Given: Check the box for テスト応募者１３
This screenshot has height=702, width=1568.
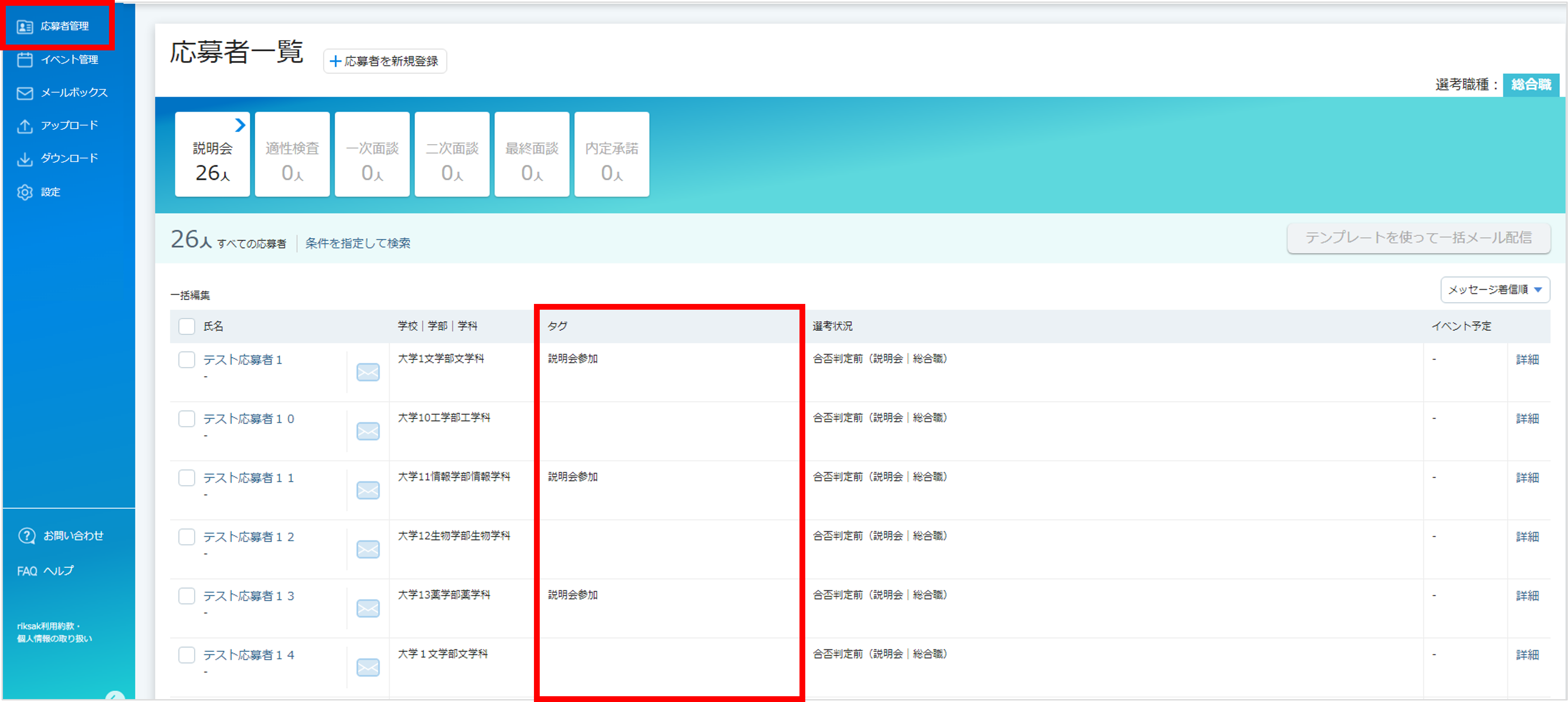Looking at the screenshot, I should 187,596.
